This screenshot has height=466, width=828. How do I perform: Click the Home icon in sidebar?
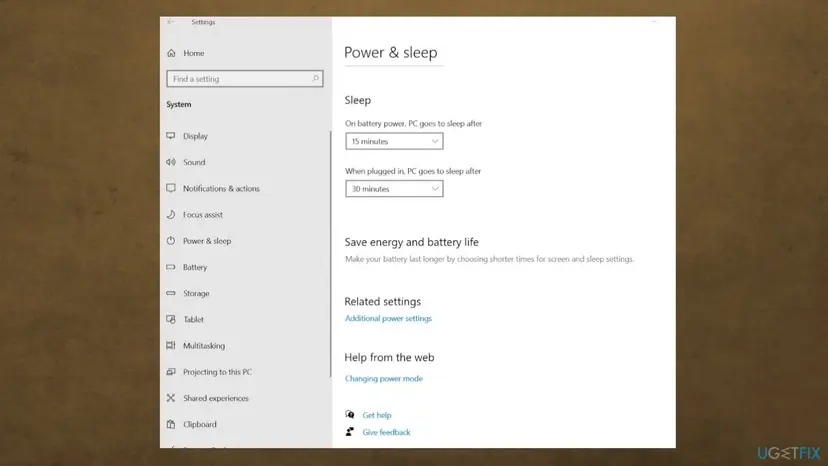[x=171, y=53]
